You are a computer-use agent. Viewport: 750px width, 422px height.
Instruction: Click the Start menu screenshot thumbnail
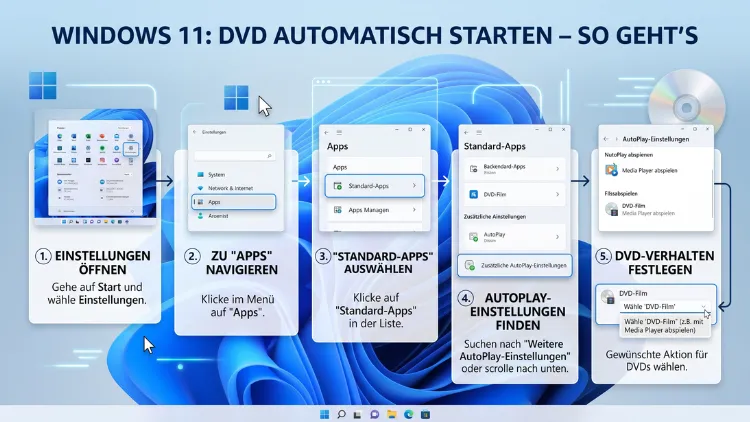[95, 168]
